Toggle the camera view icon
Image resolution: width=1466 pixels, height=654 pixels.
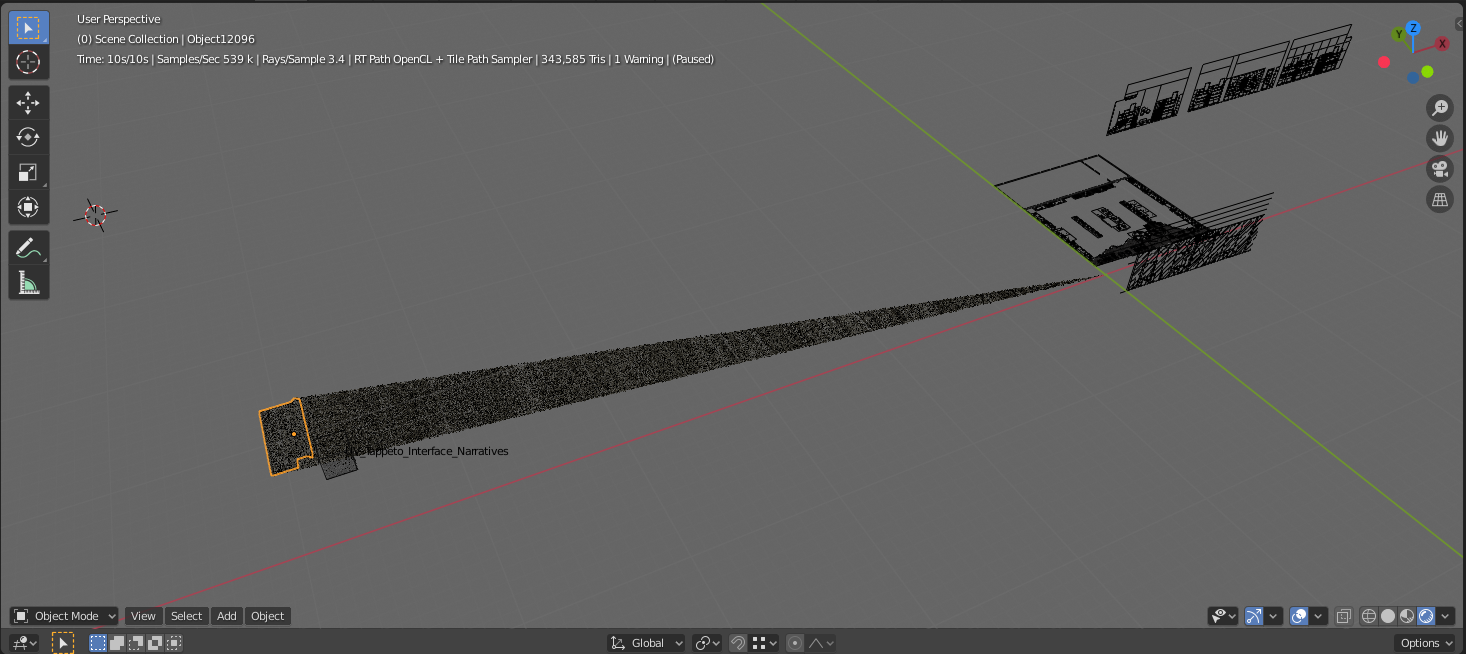pos(1440,169)
